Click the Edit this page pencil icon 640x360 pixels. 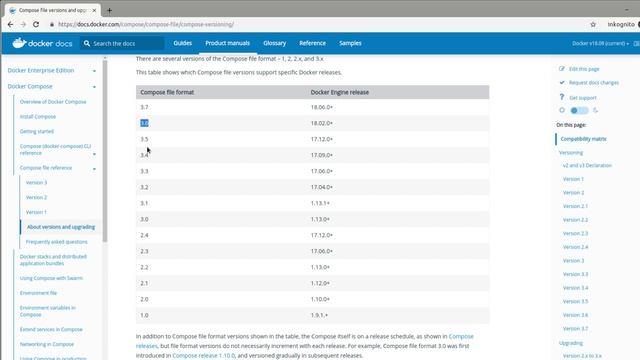coord(562,69)
